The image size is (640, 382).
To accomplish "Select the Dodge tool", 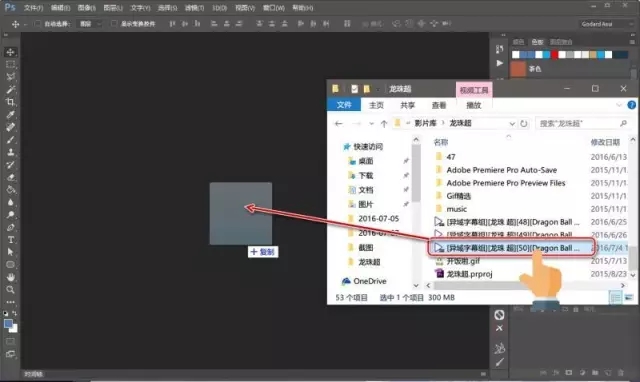I will (11, 215).
